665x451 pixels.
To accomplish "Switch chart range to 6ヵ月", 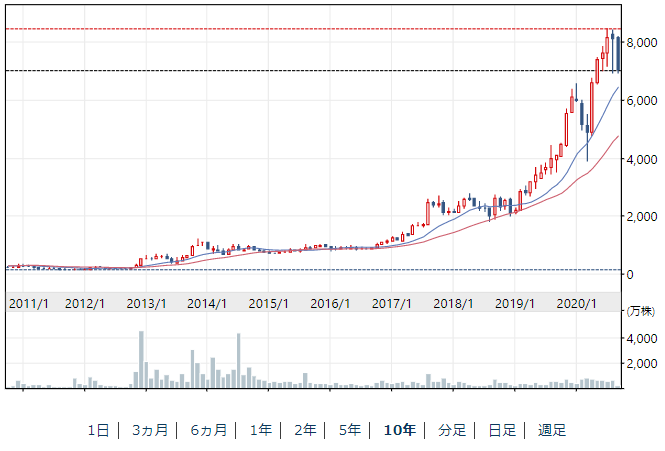I will [208, 430].
